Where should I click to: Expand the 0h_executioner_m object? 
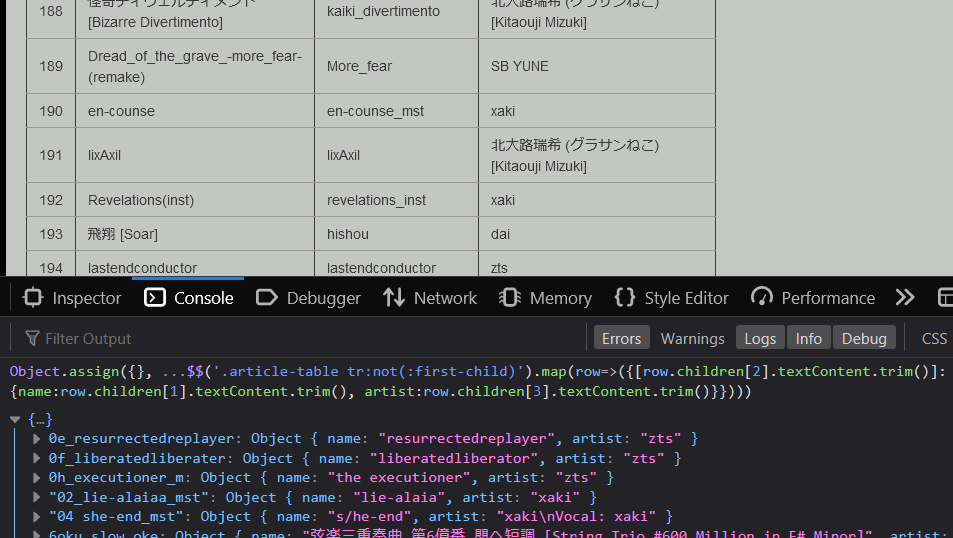tap(37, 478)
